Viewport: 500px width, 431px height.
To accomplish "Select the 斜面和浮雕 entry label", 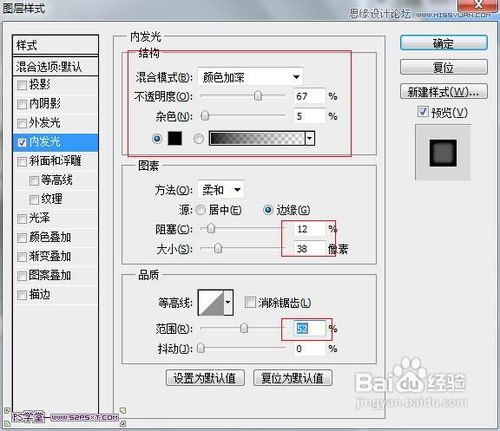I will tap(55, 161).
